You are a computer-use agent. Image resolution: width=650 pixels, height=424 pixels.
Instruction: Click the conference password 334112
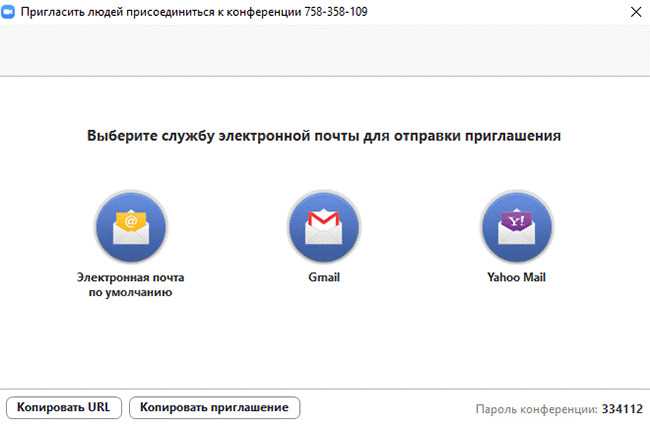[622, 409]
